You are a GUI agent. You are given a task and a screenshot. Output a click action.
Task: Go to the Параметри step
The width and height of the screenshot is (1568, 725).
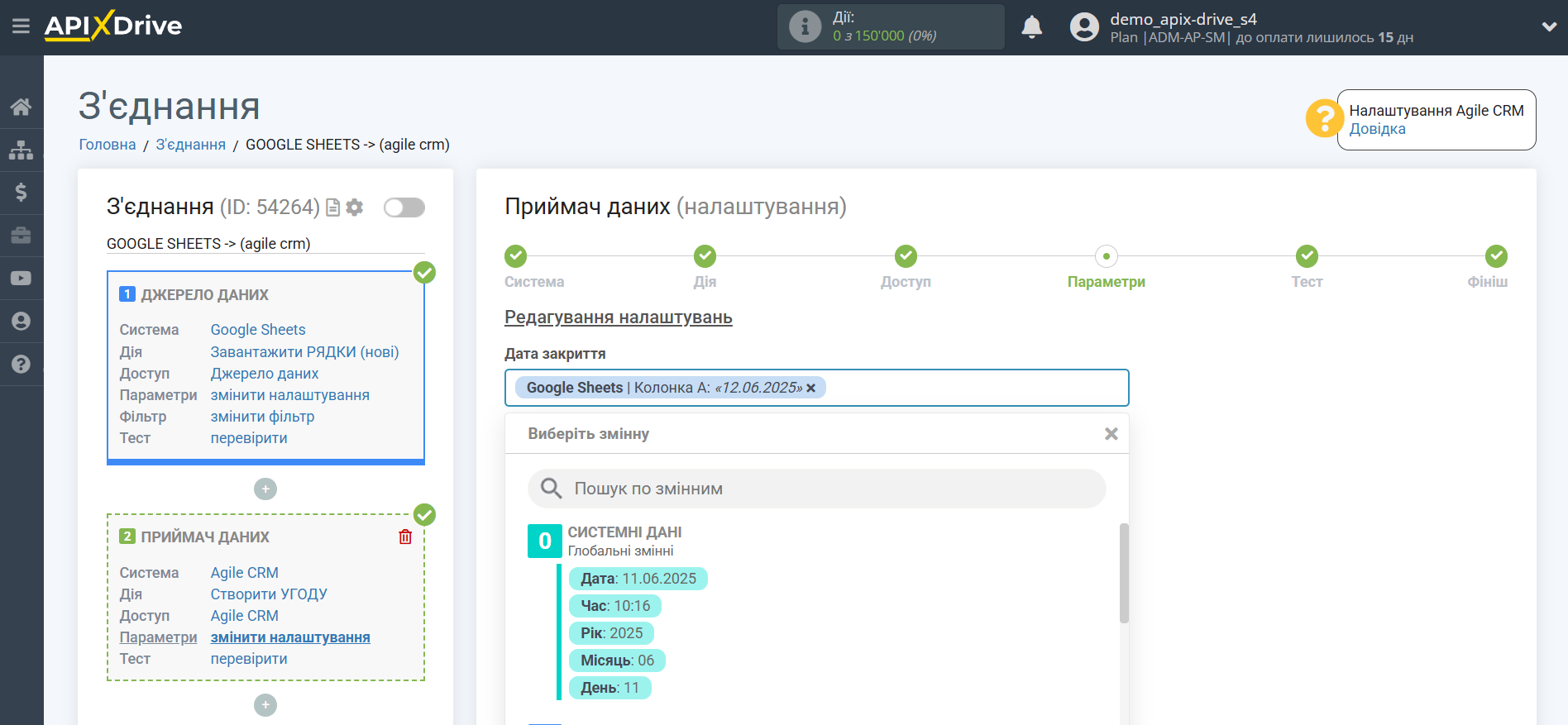click(x=1107, y=256)
